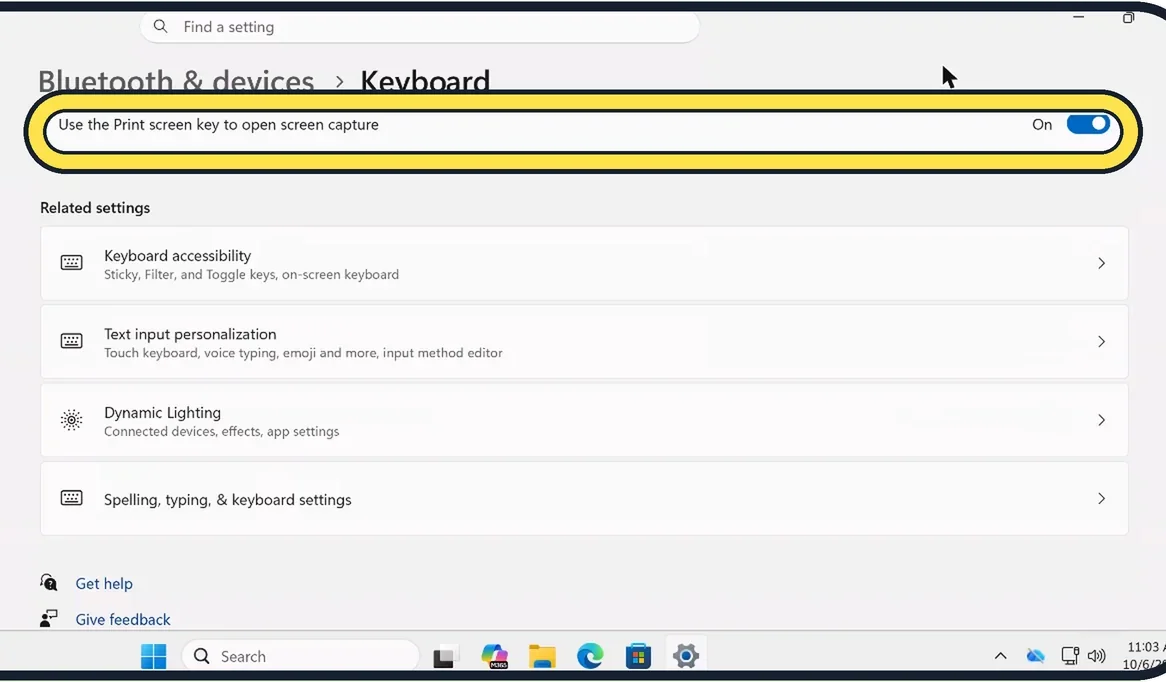
Task: Open the Windows Start menu
Action: click(x=154, y=656)
